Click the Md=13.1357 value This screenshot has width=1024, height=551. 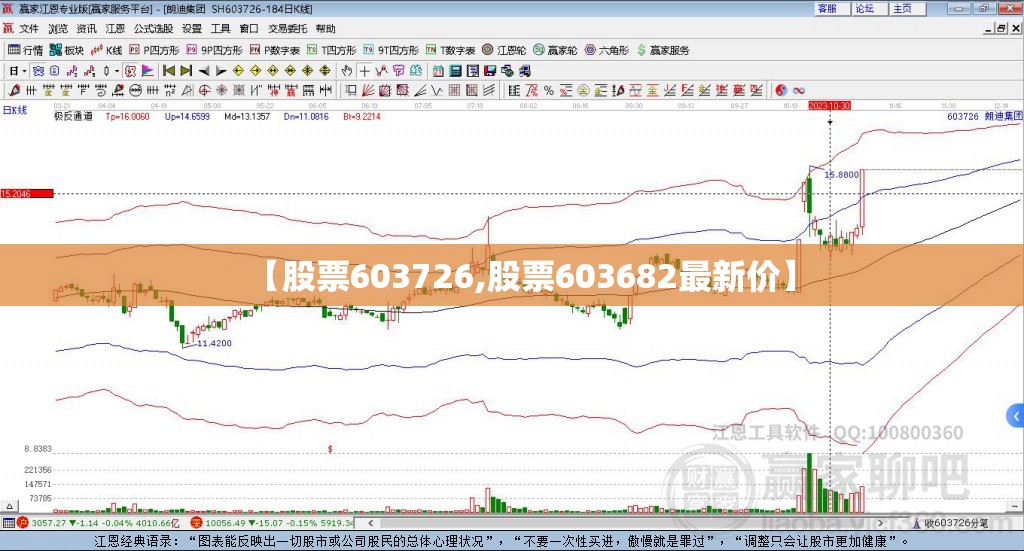[247, 116]
